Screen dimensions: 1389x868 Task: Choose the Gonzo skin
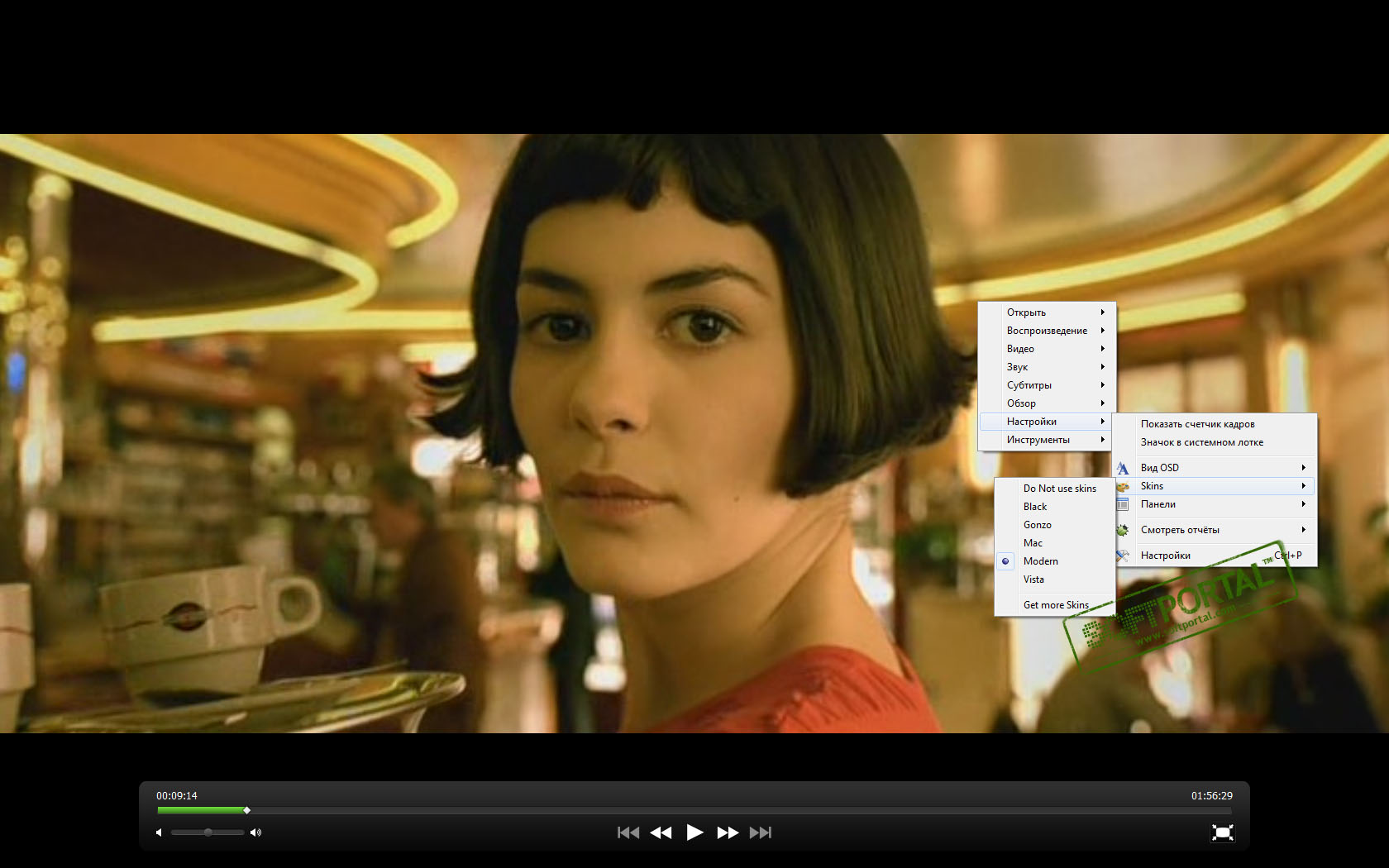tap(1055, 525)
